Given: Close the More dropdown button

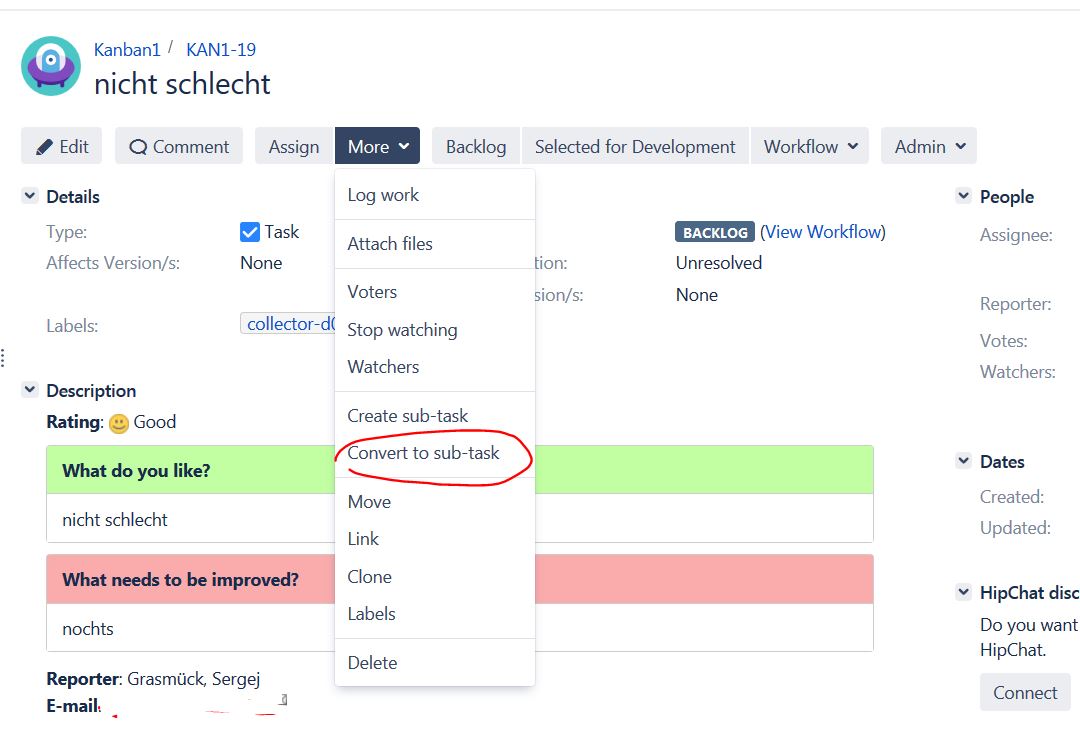Looking at the screenshot, I should coord(377,146).
